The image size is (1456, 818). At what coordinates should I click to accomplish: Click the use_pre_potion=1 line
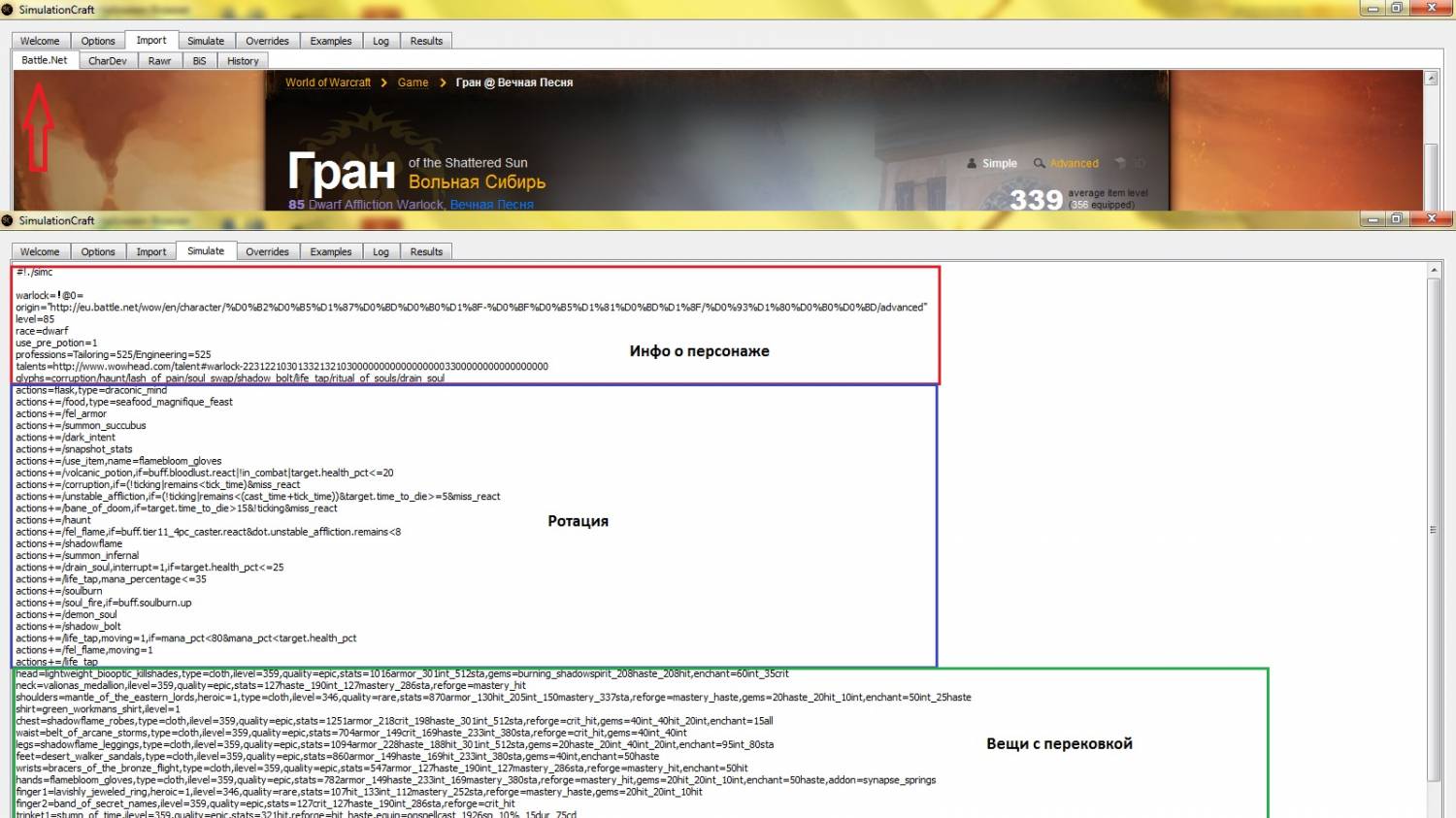pos(56,343)
